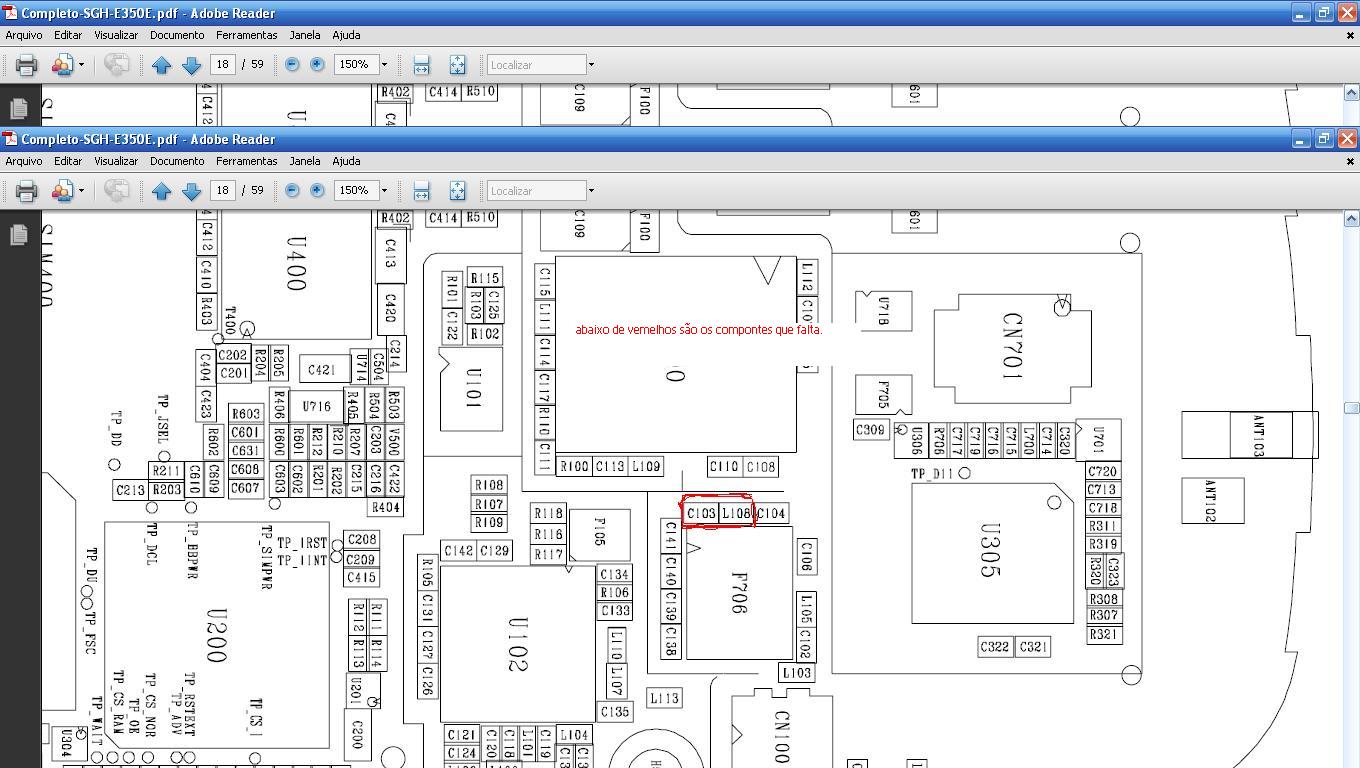The width and height of the screenshot is (1360, 768).
Task: Click the Localizar search box, background window
Action: tap(536, 65)
